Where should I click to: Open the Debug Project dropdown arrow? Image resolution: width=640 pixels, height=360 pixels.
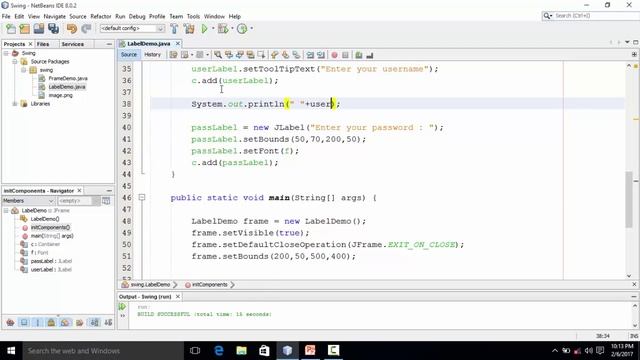[x=232, y=29]
